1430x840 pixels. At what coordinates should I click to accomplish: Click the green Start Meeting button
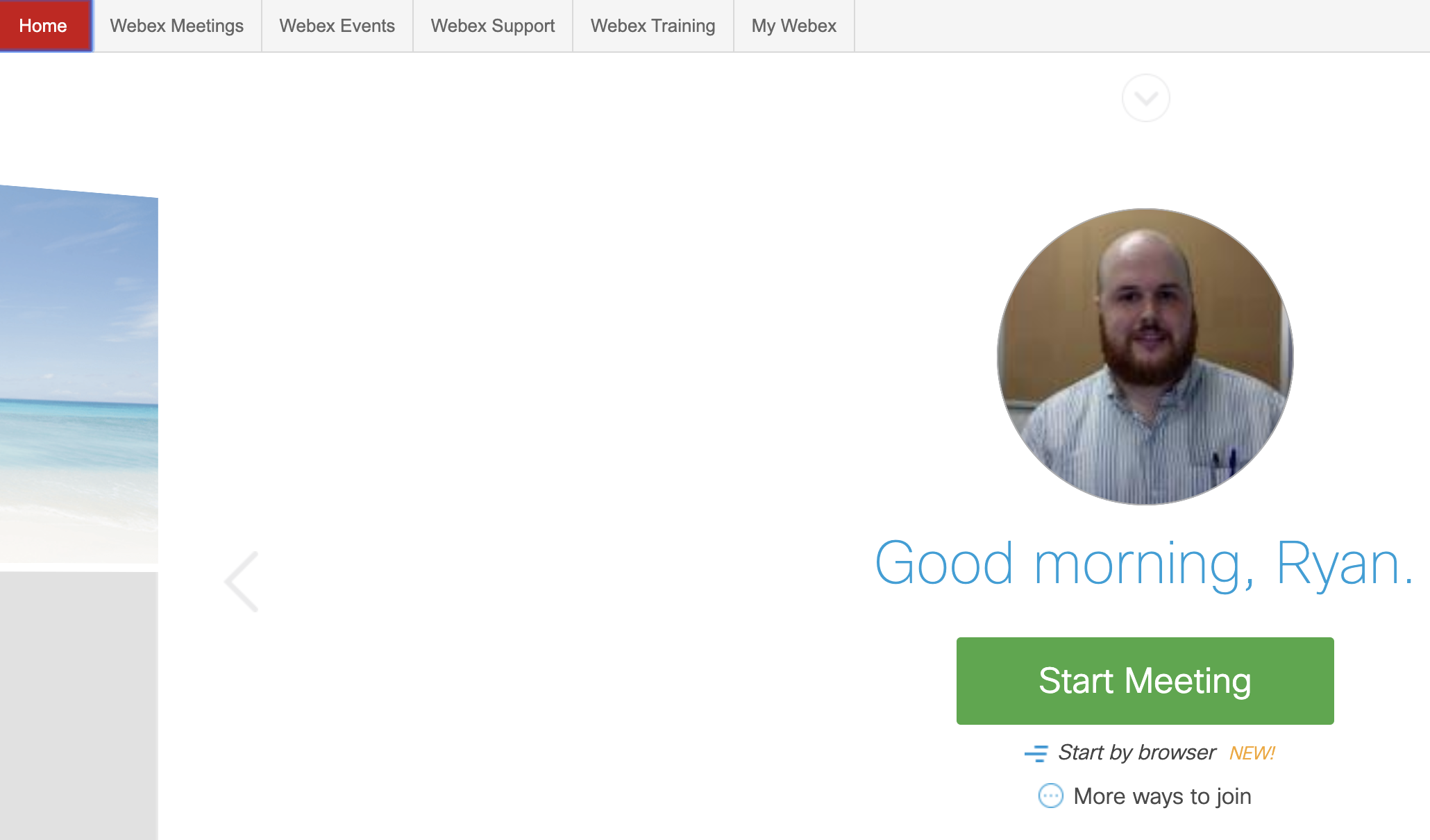[x=1145, y=681]
